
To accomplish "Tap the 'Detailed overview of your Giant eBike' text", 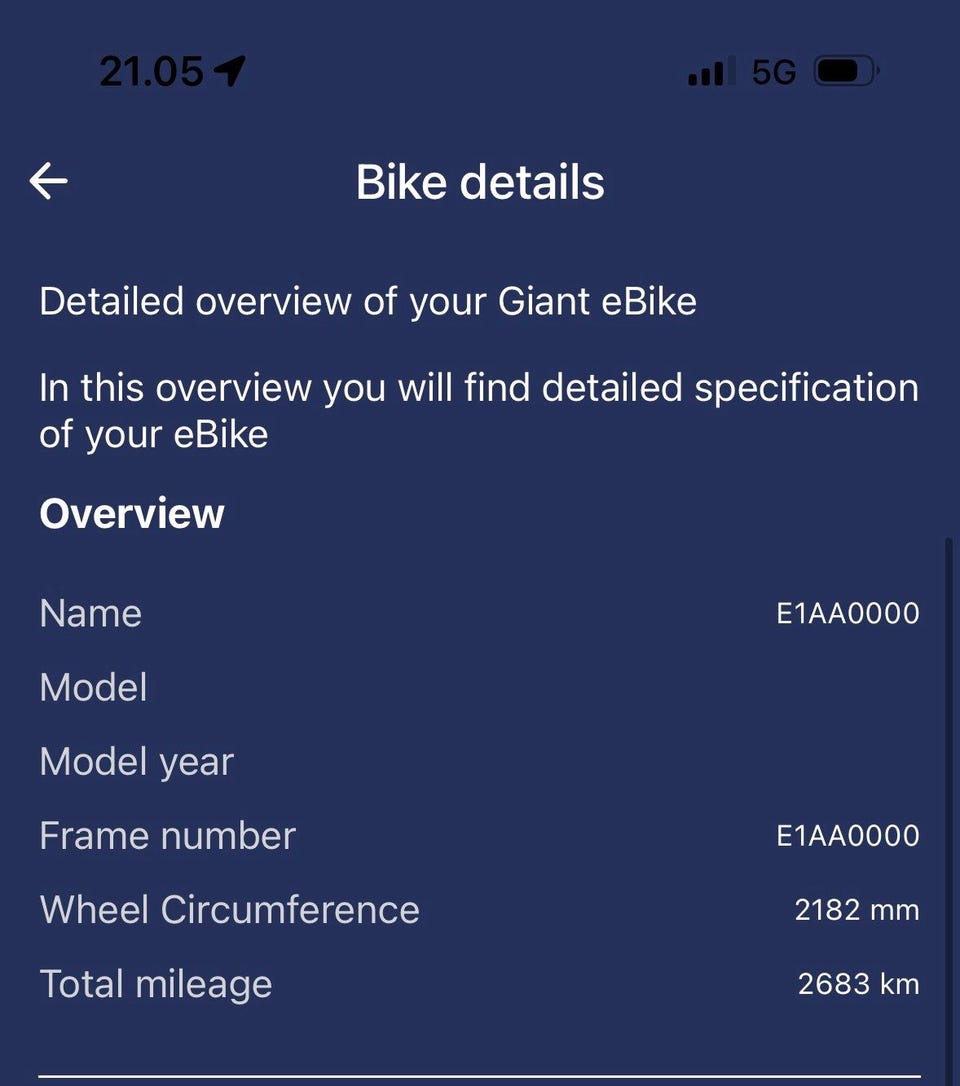I will (368, 301).
